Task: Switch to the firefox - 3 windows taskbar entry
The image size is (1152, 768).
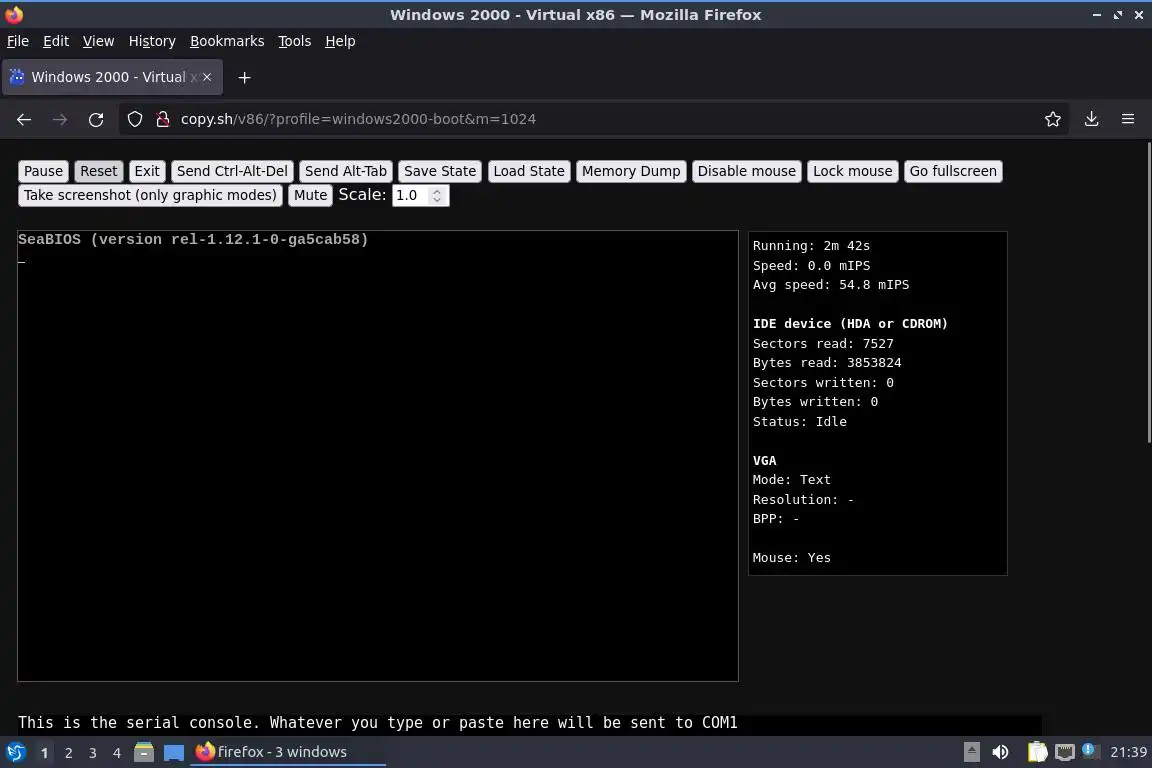Action: 288,752
